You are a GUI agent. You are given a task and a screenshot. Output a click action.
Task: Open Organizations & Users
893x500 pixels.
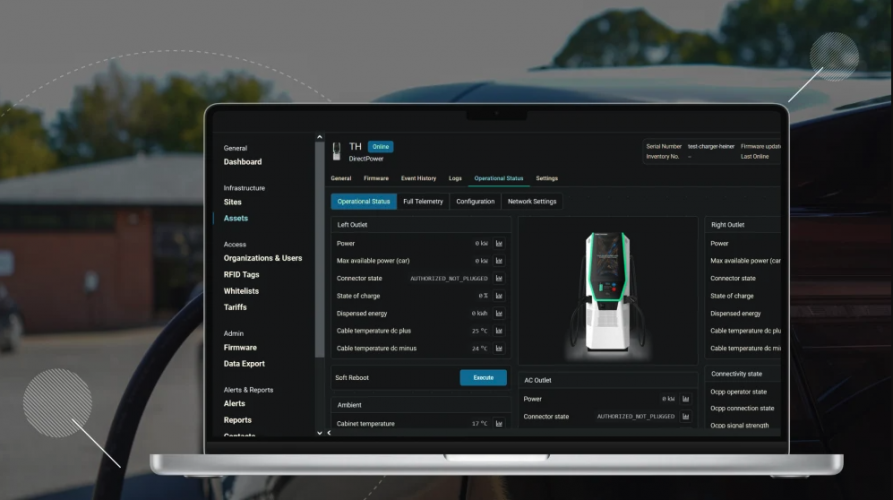263,258
